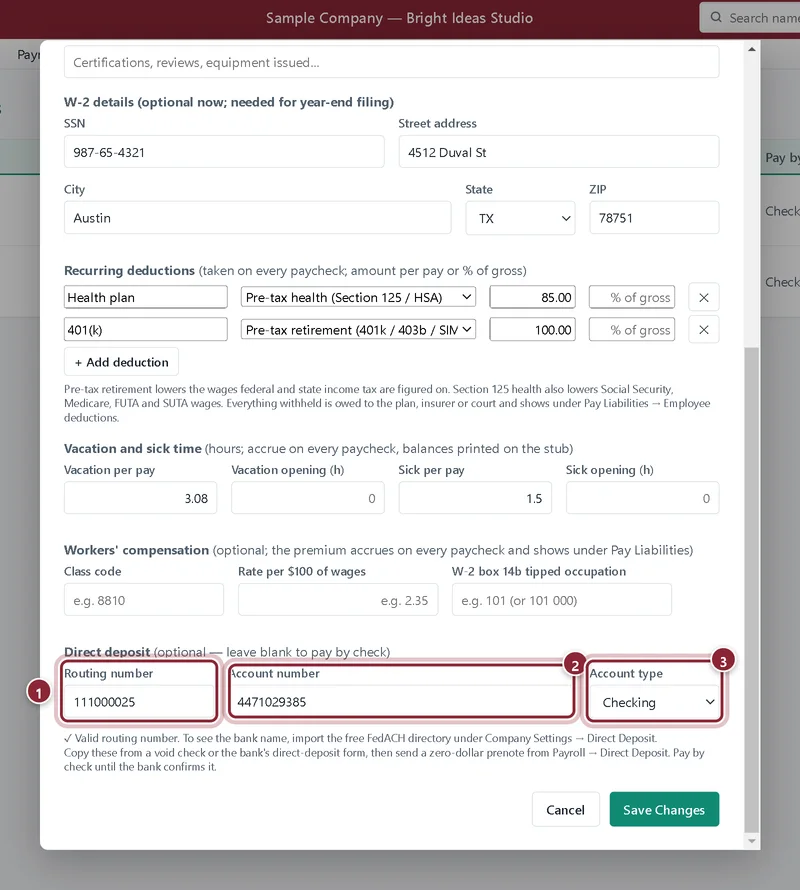Click Health plan % of gross field
This screenshot has width=800, height=890.
point(632,297)
